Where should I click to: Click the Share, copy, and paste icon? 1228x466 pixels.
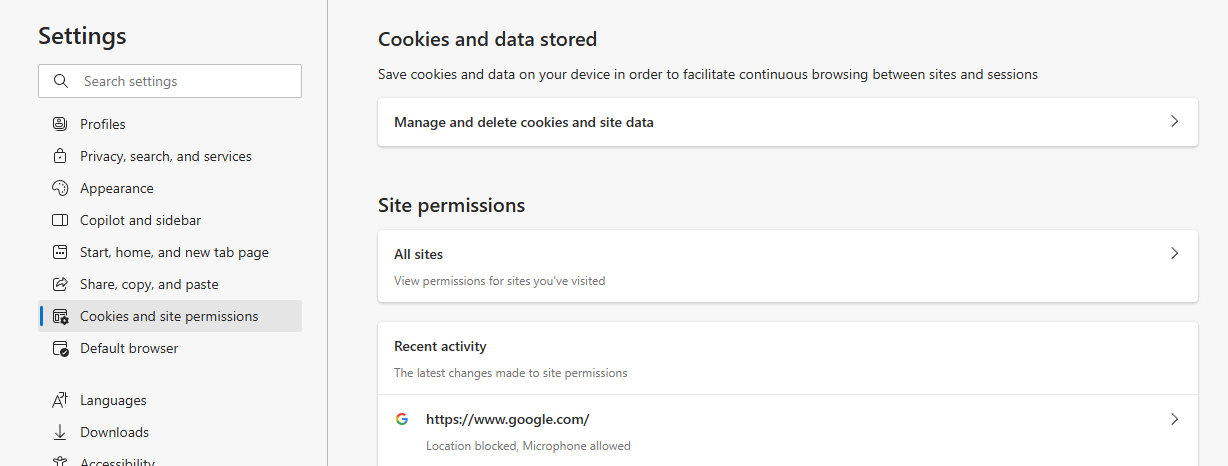pyautogui.click(x=60, y=284)
